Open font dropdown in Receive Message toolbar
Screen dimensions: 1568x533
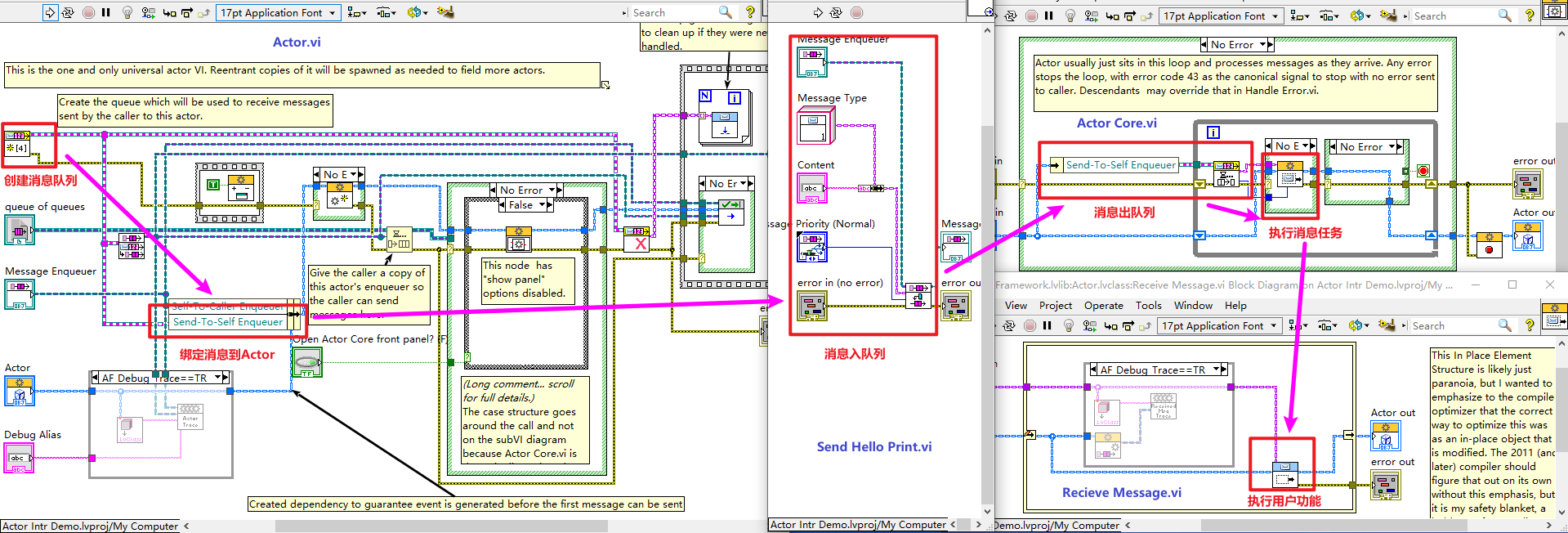point(1219,325)
